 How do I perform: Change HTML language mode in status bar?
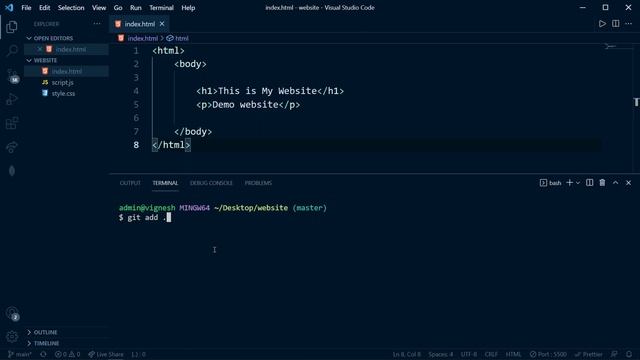[513, 354]
